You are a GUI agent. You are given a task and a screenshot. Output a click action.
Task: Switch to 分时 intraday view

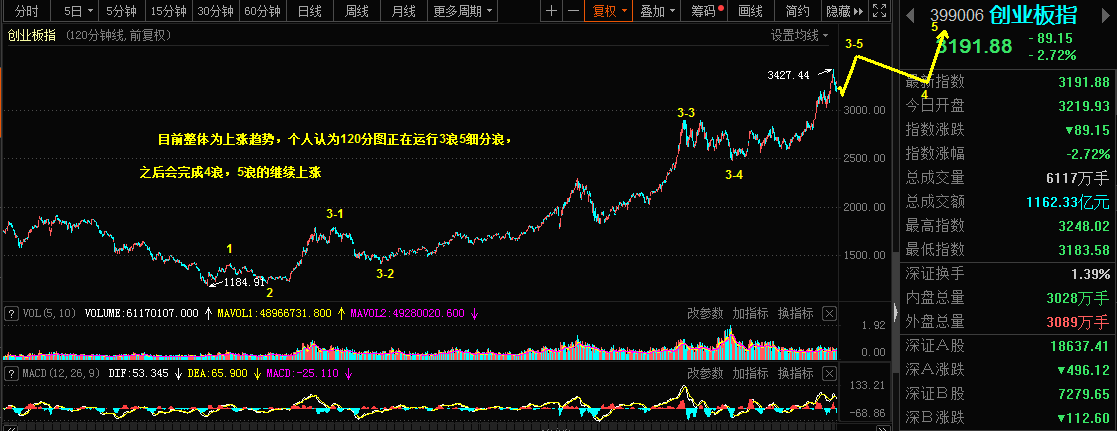26,11
